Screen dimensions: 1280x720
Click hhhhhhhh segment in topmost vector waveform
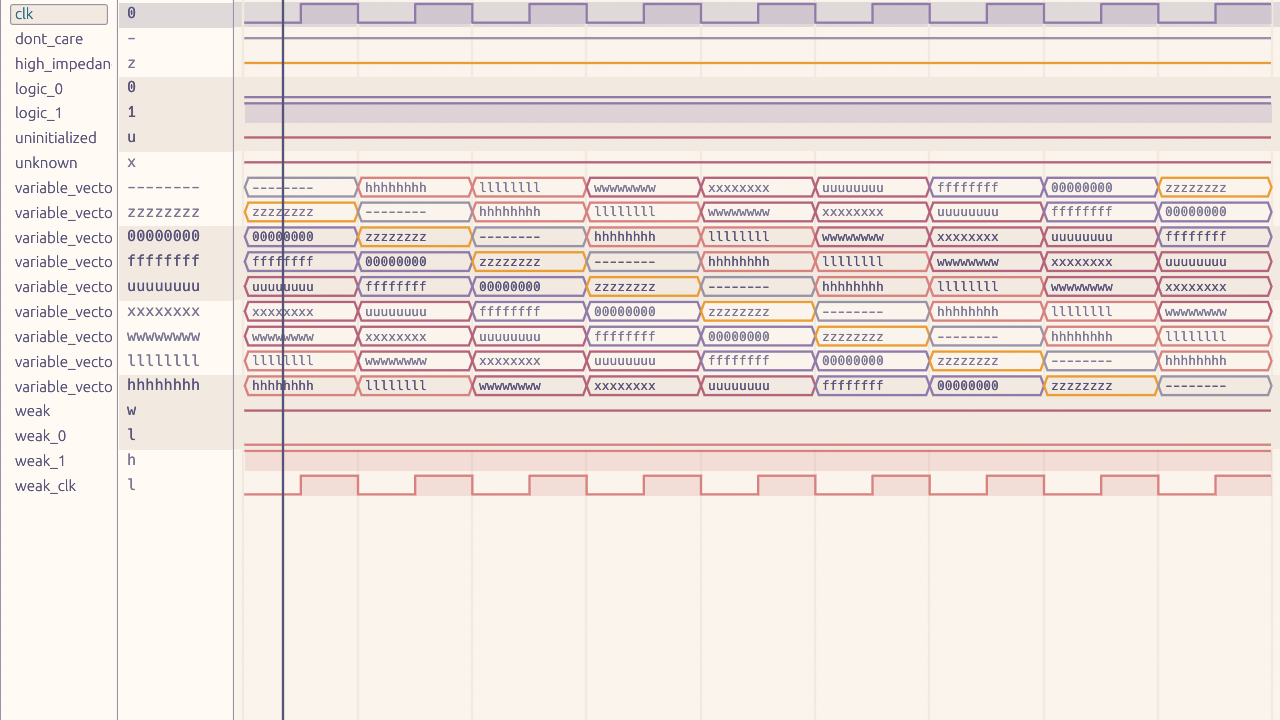coord(415,188)
